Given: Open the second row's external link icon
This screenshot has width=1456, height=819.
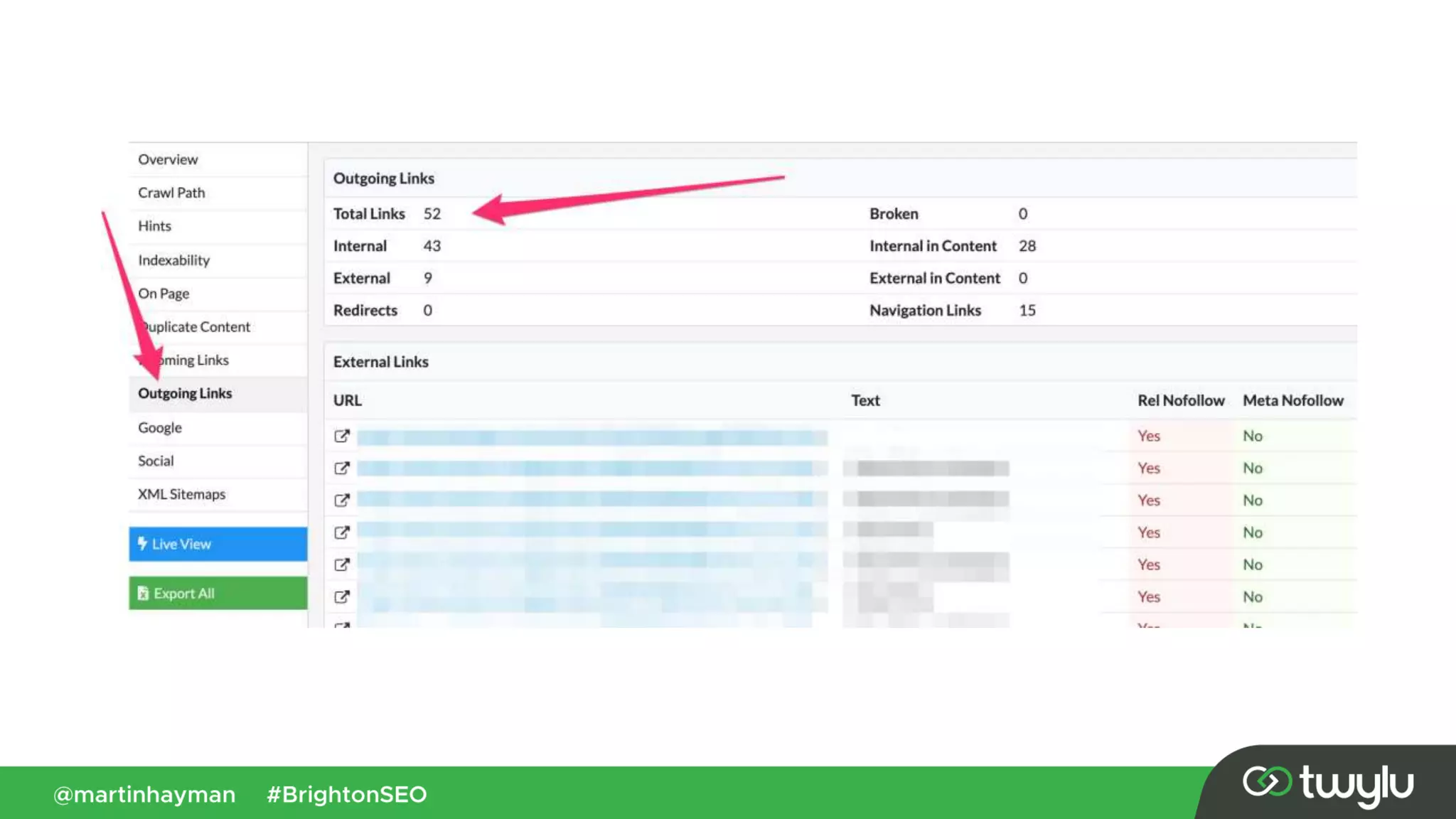Looking at the screenshot, I should coord(342,468).
